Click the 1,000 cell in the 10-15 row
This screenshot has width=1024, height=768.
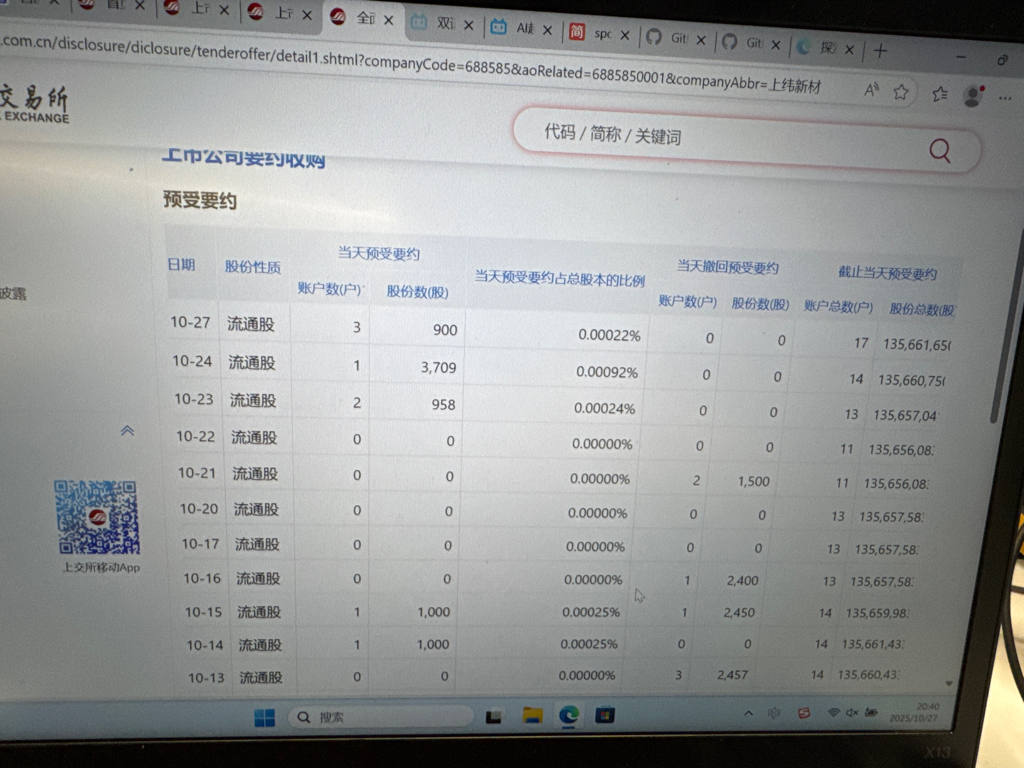click(434, 612)
